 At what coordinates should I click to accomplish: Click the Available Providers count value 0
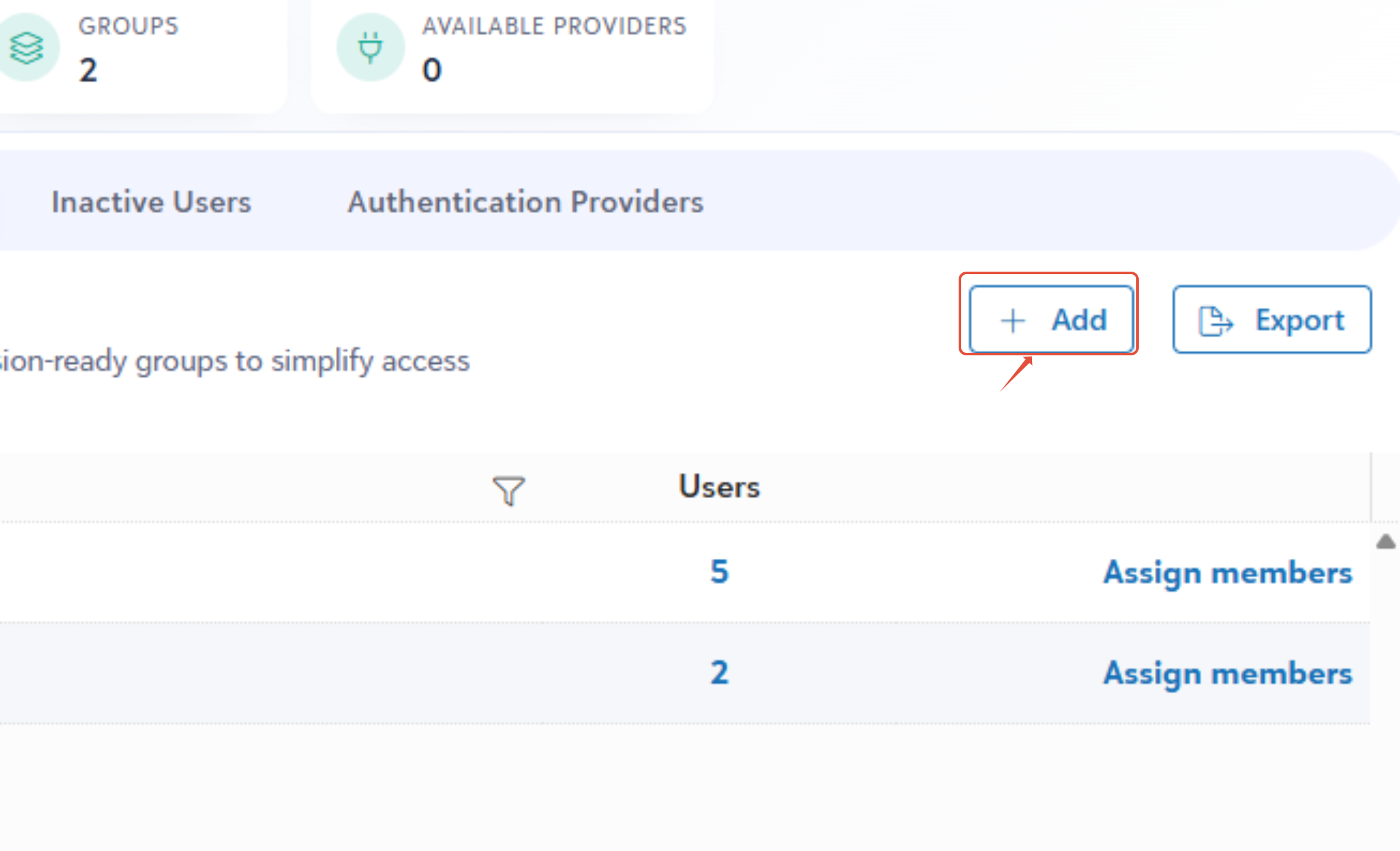[x=432, y=70]
